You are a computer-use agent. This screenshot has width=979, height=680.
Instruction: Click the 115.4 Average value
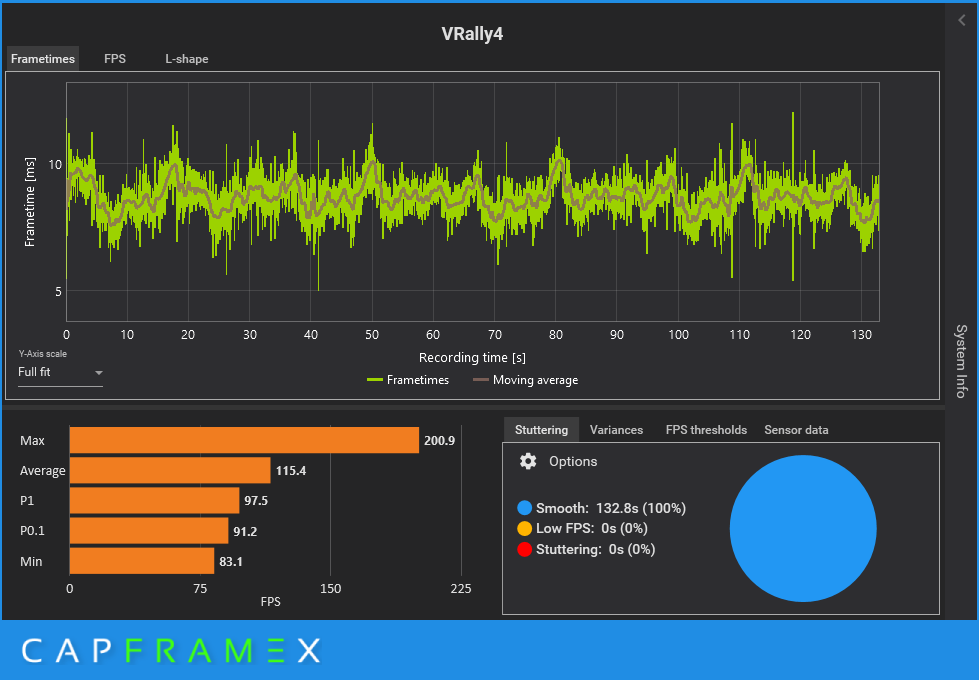pos(291,471)
